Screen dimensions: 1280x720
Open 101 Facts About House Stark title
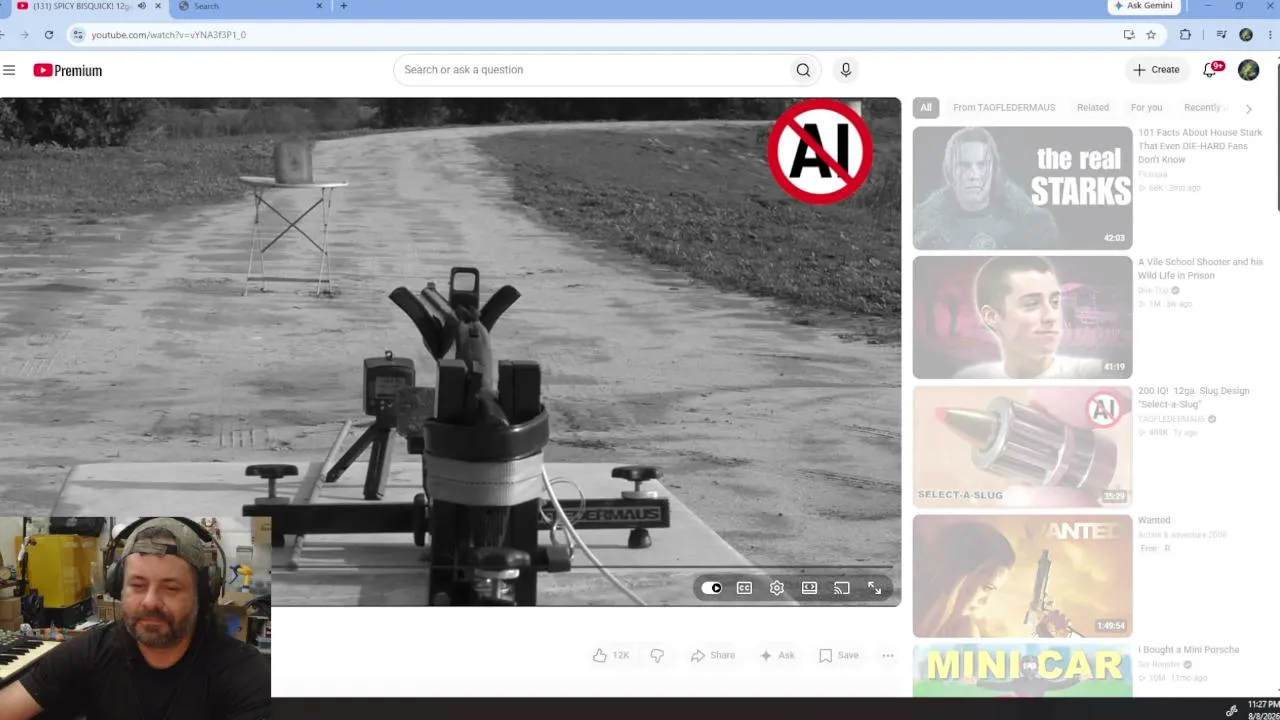[x=1200, y=146]
